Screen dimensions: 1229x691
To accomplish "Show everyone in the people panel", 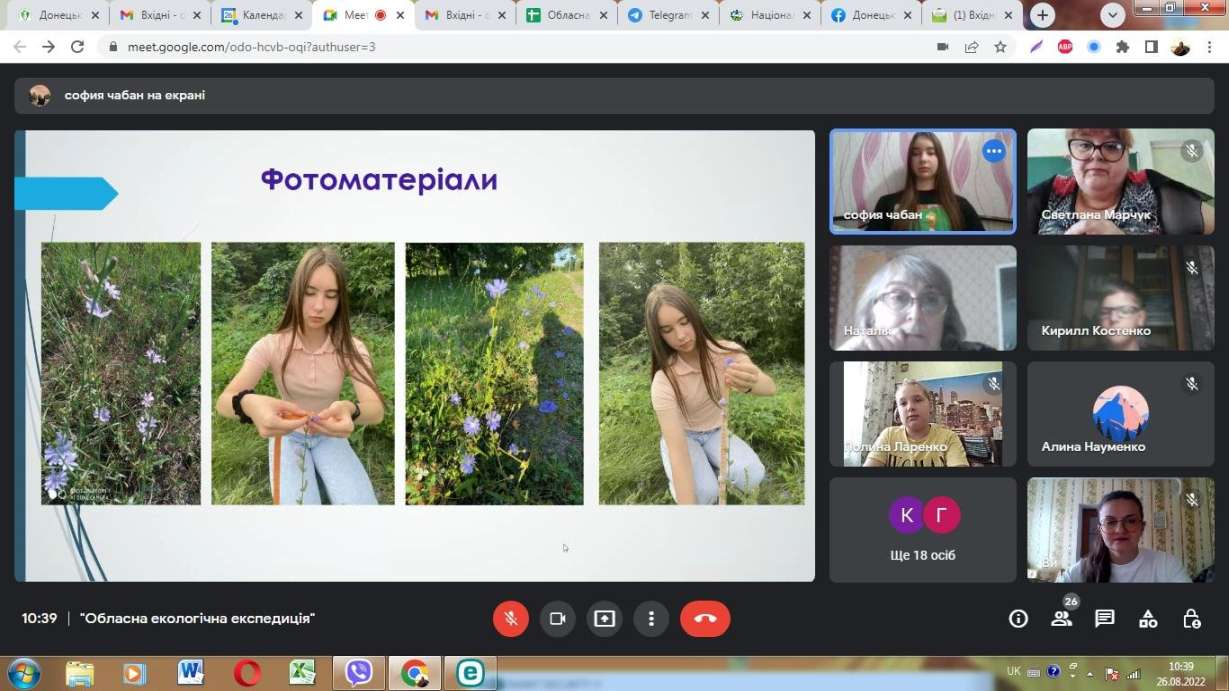I will (1061, 619).
